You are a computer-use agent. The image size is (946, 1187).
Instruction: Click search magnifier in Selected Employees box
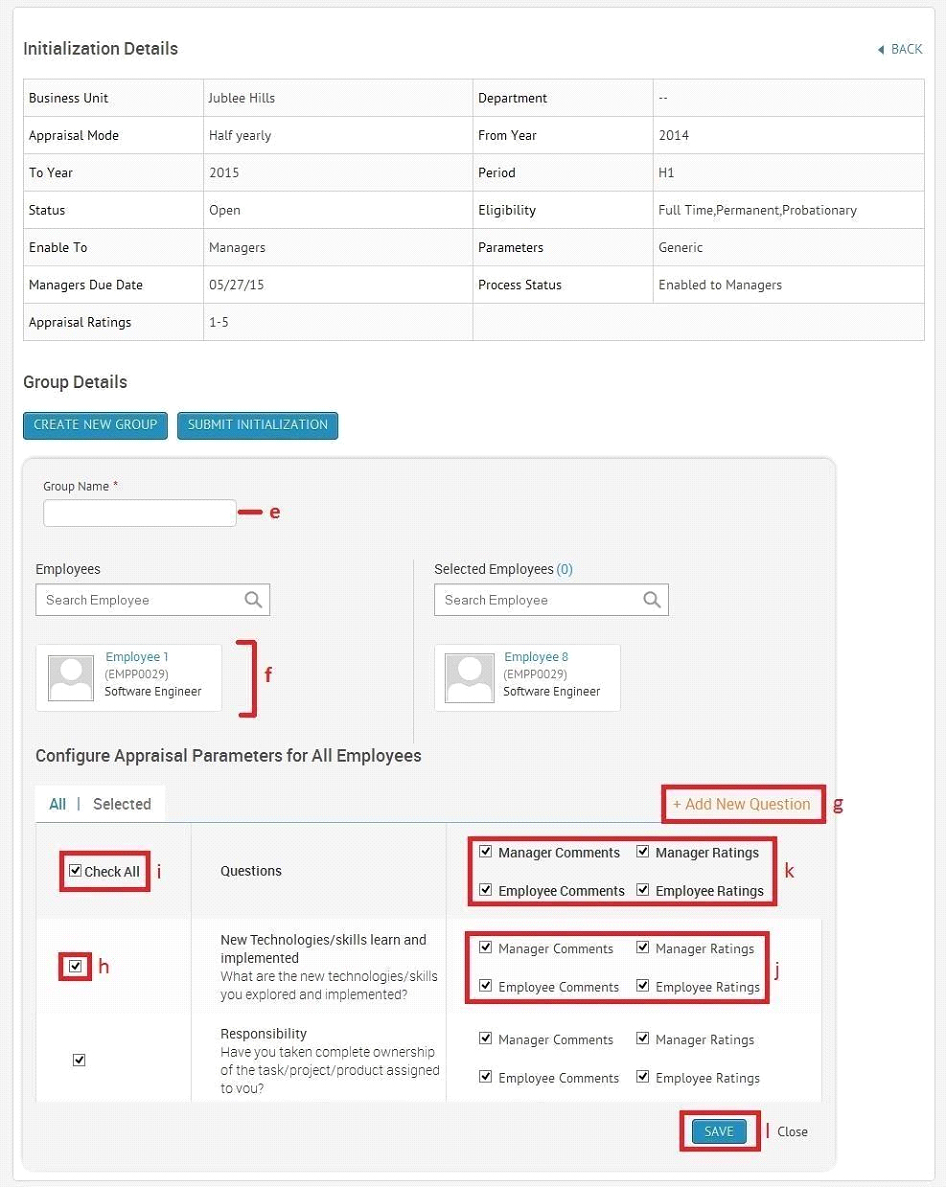click(652, 600)
